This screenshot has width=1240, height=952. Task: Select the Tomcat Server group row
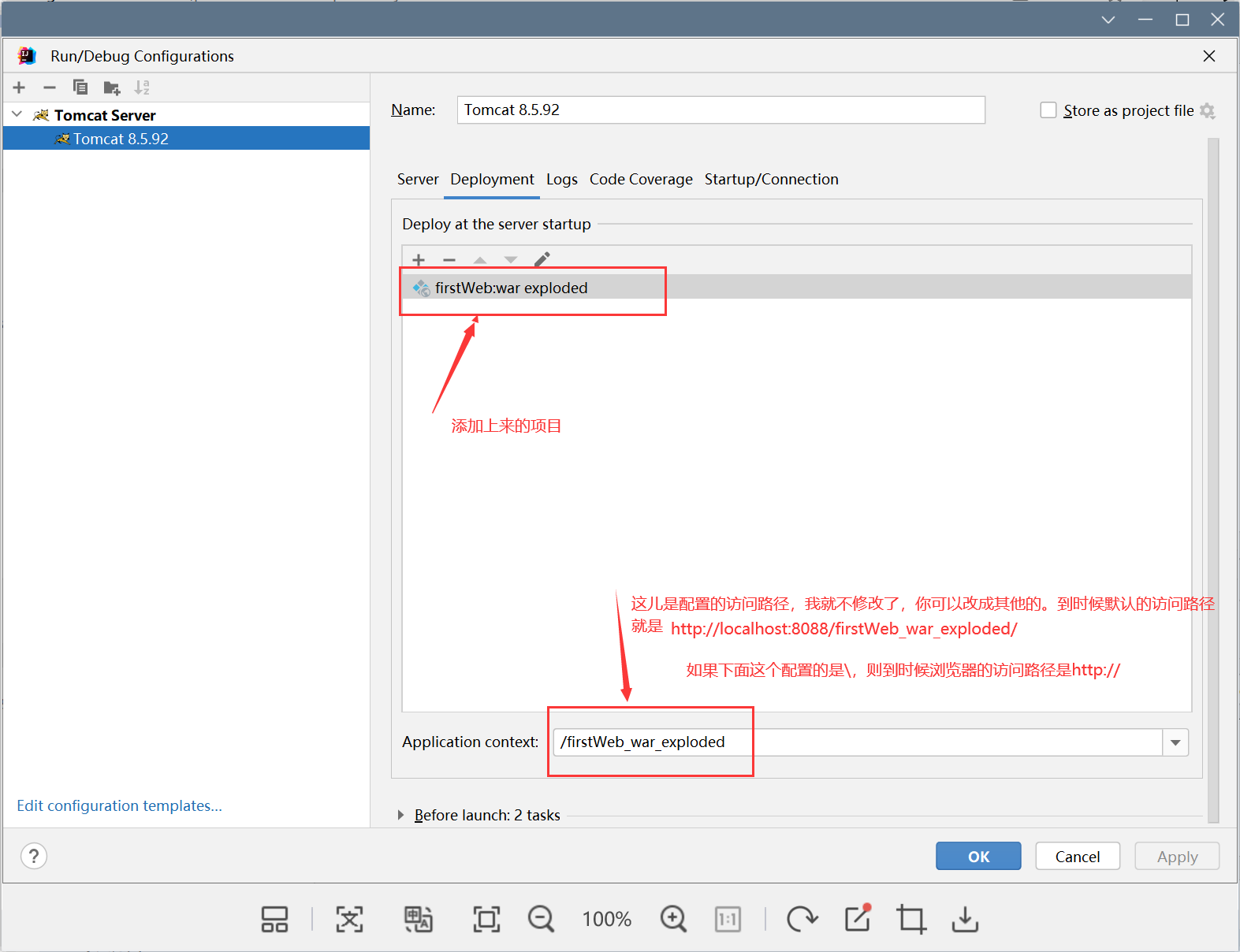[x=186, y=115]
